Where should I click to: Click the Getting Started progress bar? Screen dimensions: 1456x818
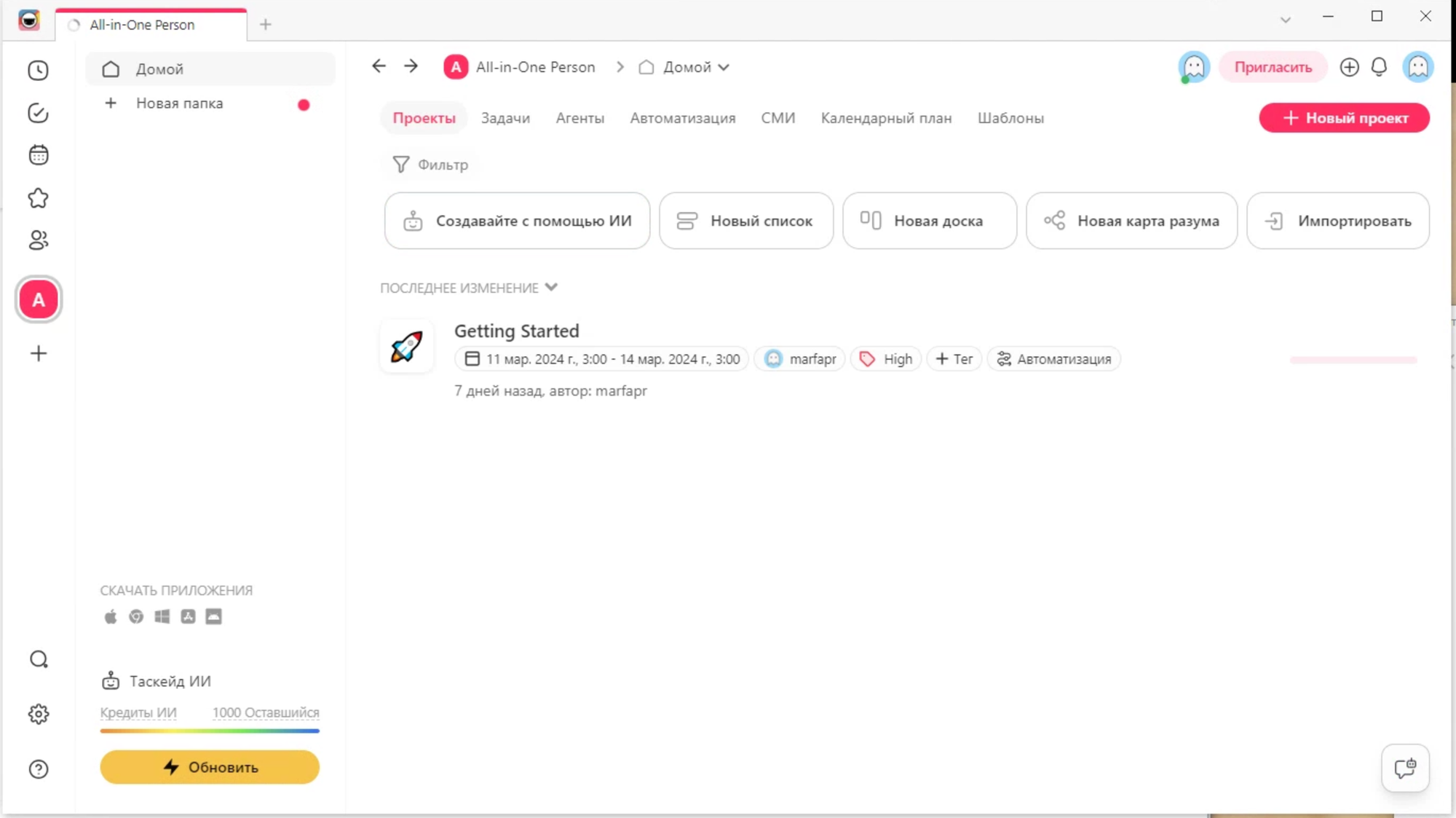click(1353, 360)
